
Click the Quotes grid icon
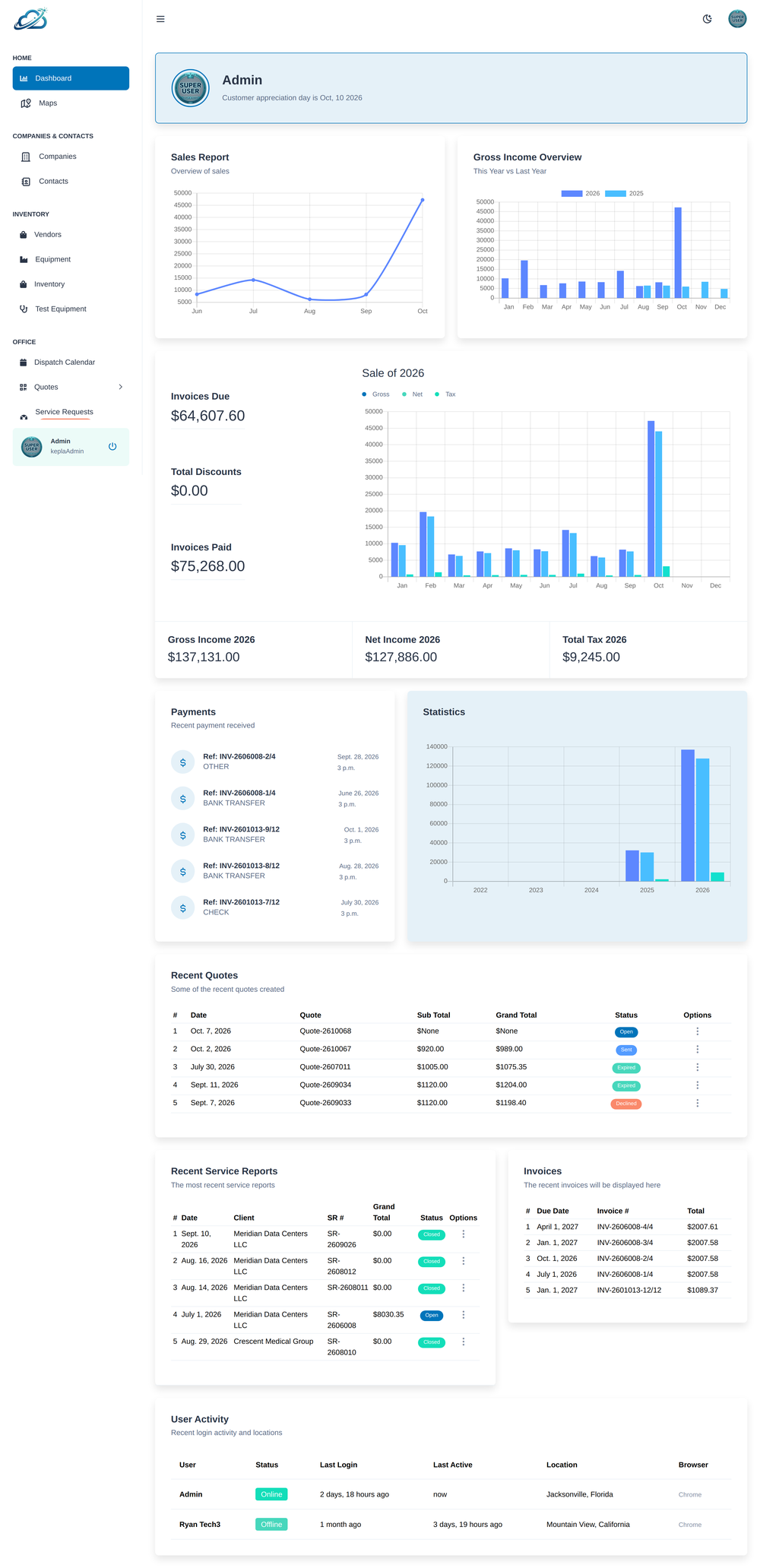[23, 388]
